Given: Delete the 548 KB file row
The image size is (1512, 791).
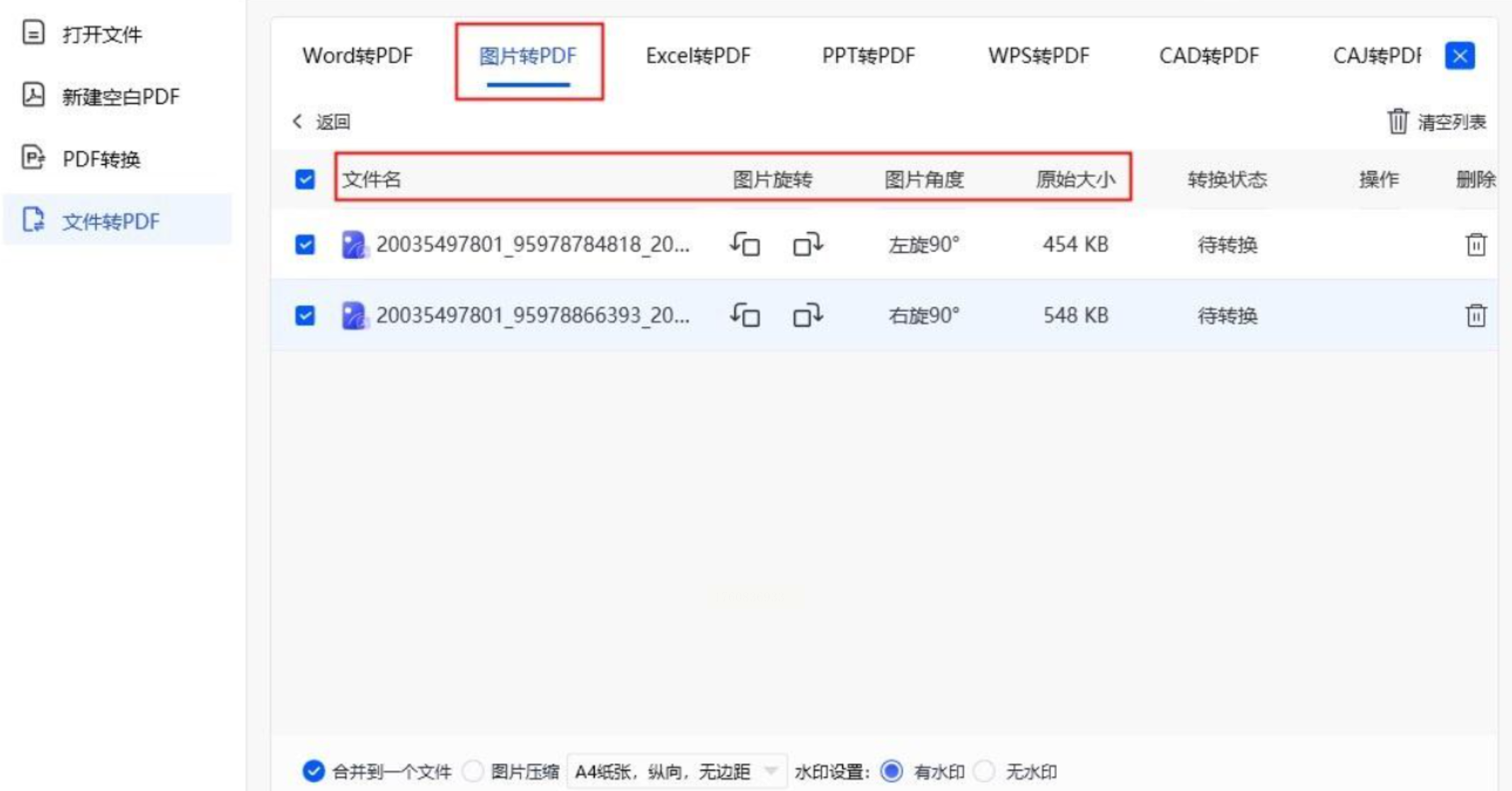Looking at the screenshot, I should [x=1475, y=315].
